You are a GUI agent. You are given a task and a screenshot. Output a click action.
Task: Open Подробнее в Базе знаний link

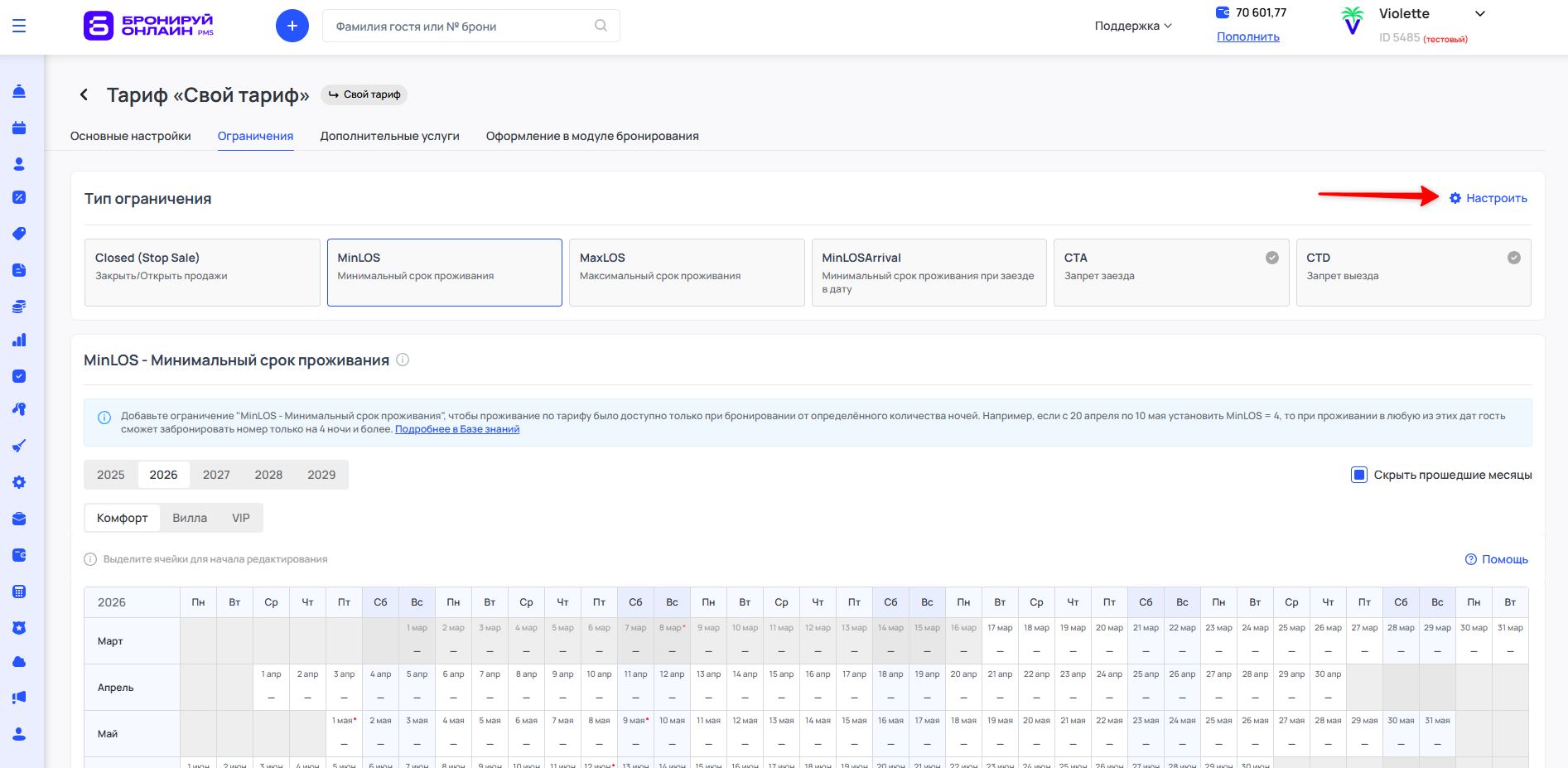click(457, 429)
